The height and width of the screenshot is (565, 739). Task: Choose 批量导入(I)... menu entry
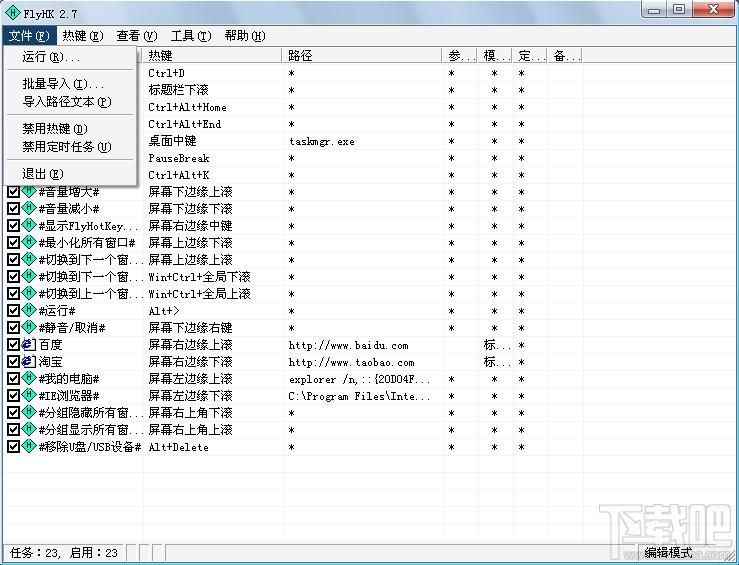[x=70, y=84]
